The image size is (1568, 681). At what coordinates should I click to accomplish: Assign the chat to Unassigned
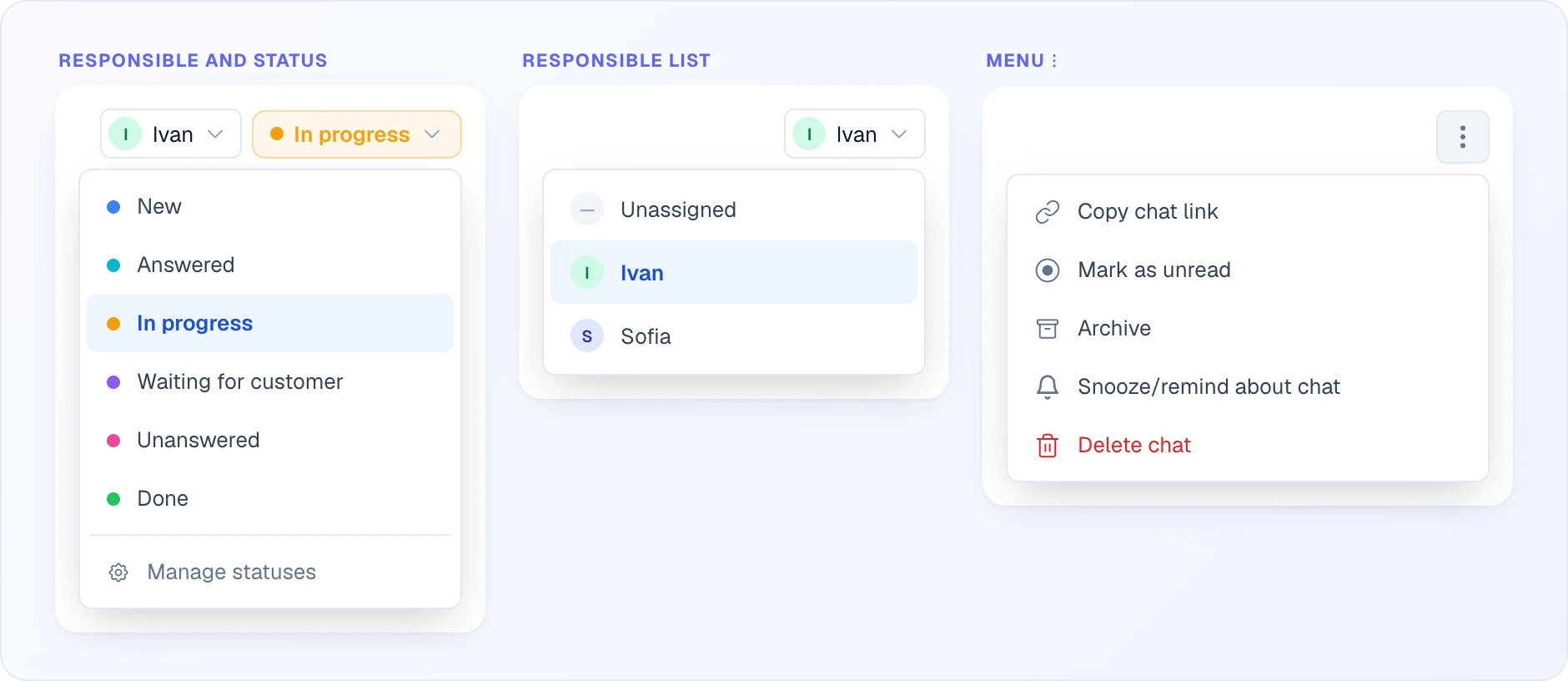[x=734, y=209]
